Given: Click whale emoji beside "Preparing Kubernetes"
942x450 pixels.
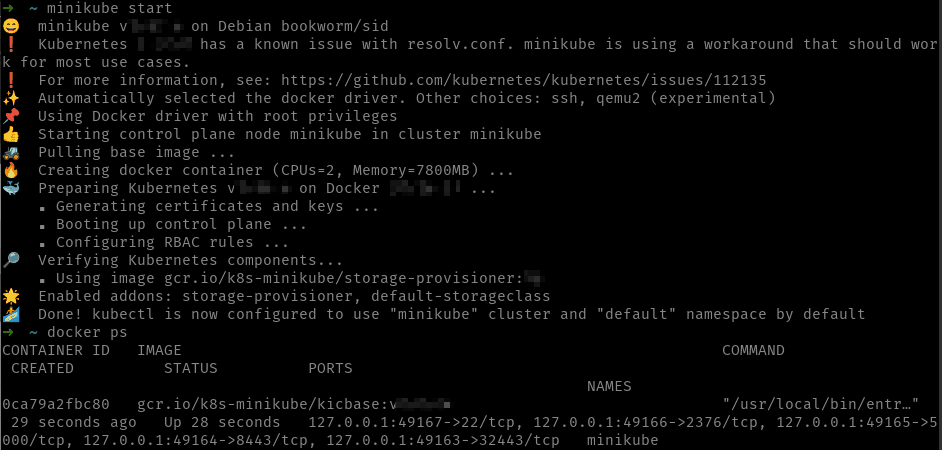Looking at the screenshot, I should point(11,188).
